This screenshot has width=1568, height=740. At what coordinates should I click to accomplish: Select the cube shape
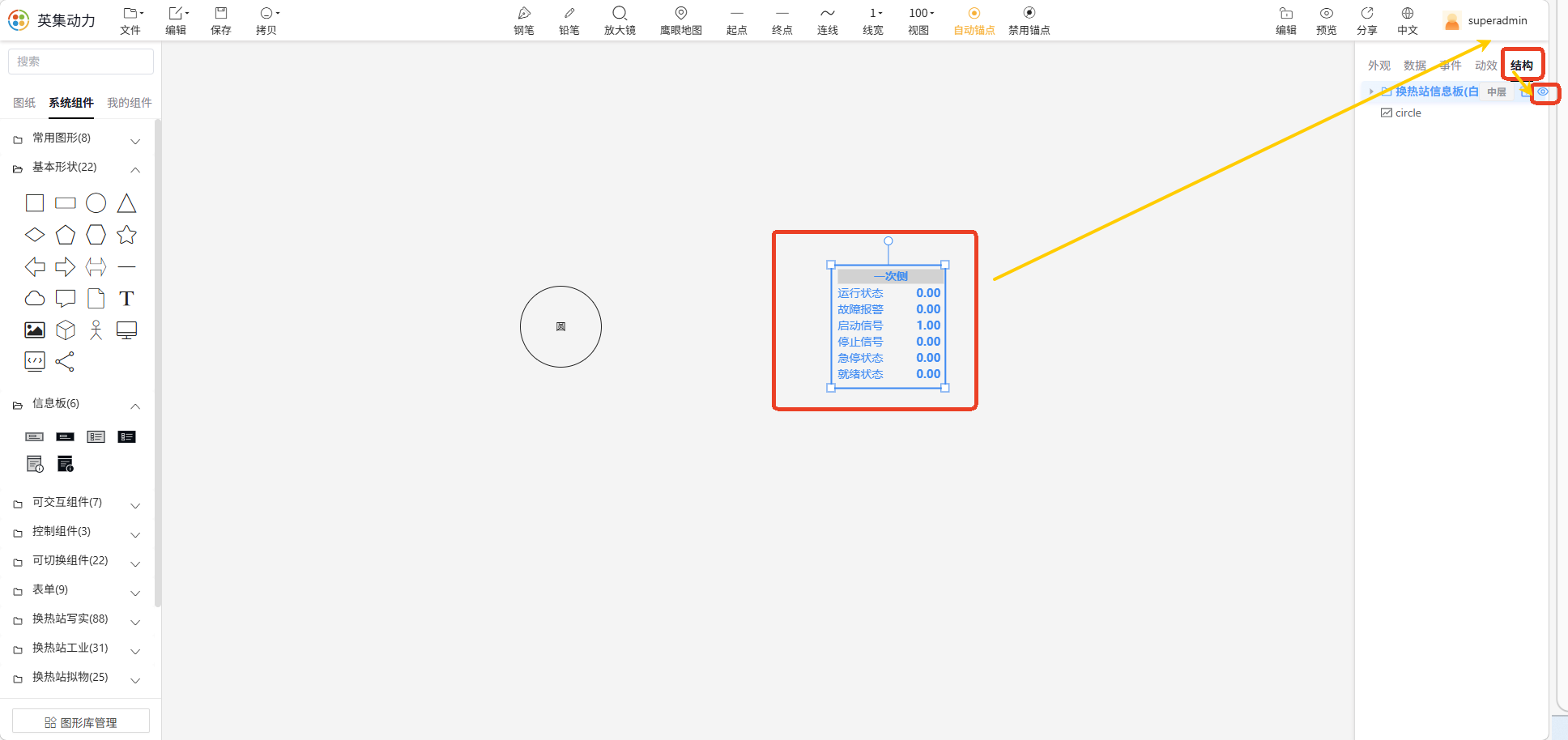coord(66,330)
